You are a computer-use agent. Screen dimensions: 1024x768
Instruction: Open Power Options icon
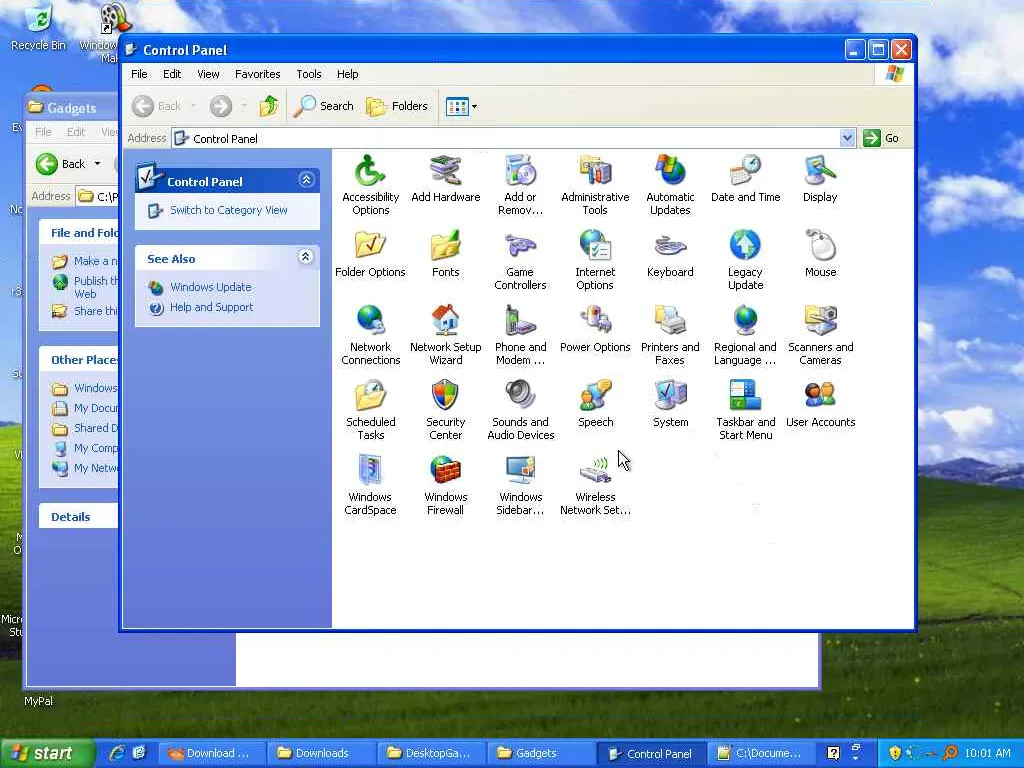pos(595,329)
